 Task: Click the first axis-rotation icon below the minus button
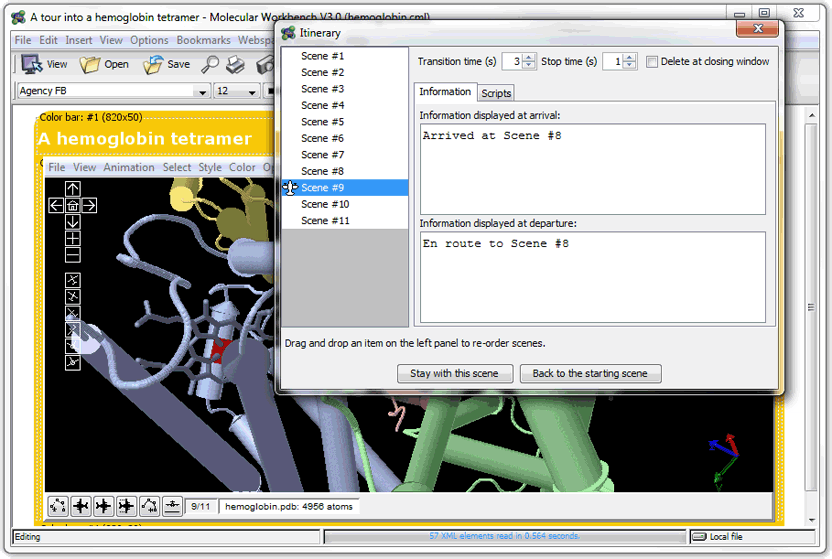pyautogui.click(x=73, y=280)
